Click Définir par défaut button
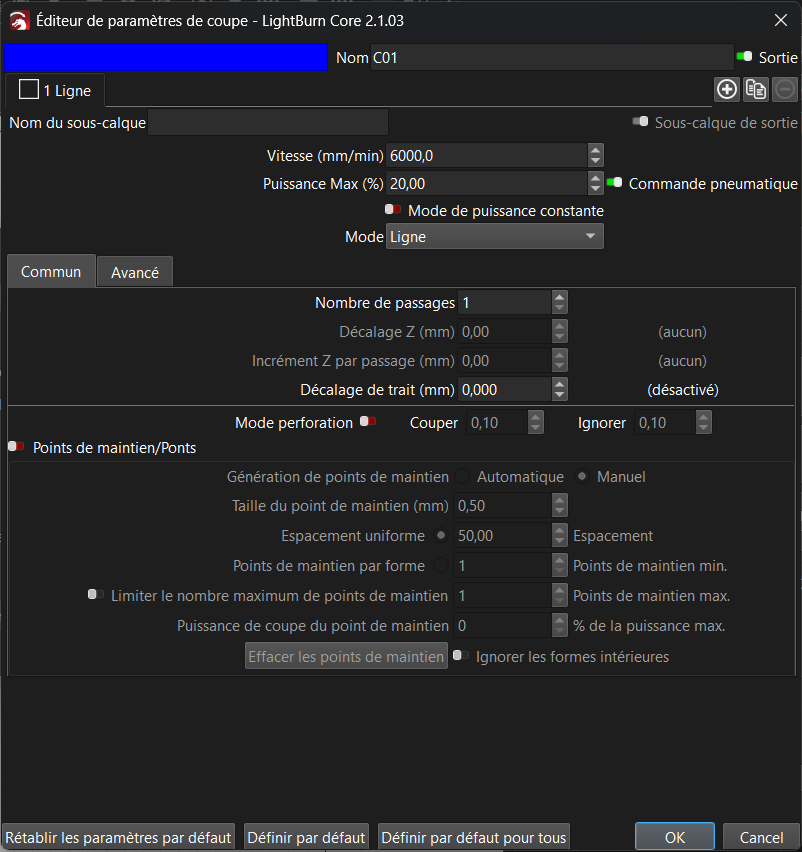Screen dimensions: 802x852 tap(306, 837)
